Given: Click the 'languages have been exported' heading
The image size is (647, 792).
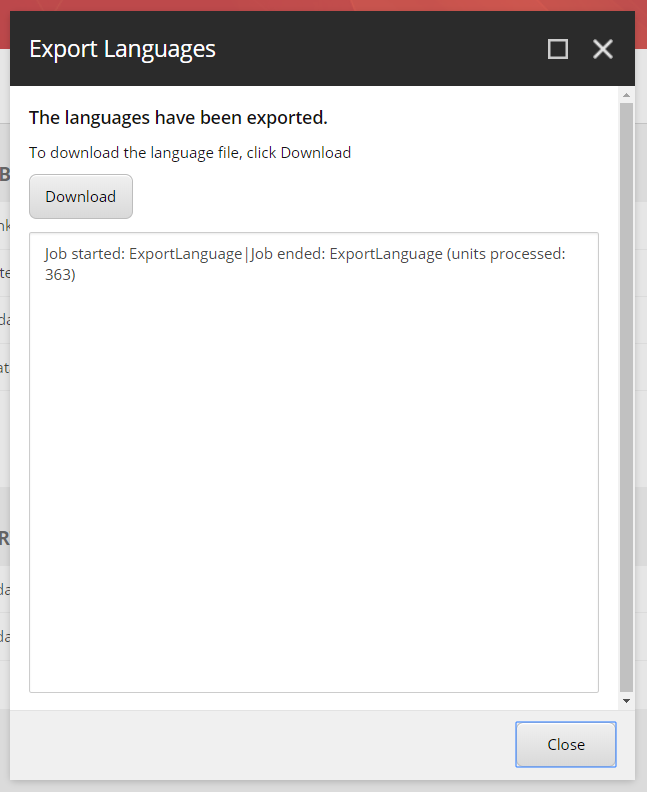Looking at the screenshot, I should (x=178, y=118).
